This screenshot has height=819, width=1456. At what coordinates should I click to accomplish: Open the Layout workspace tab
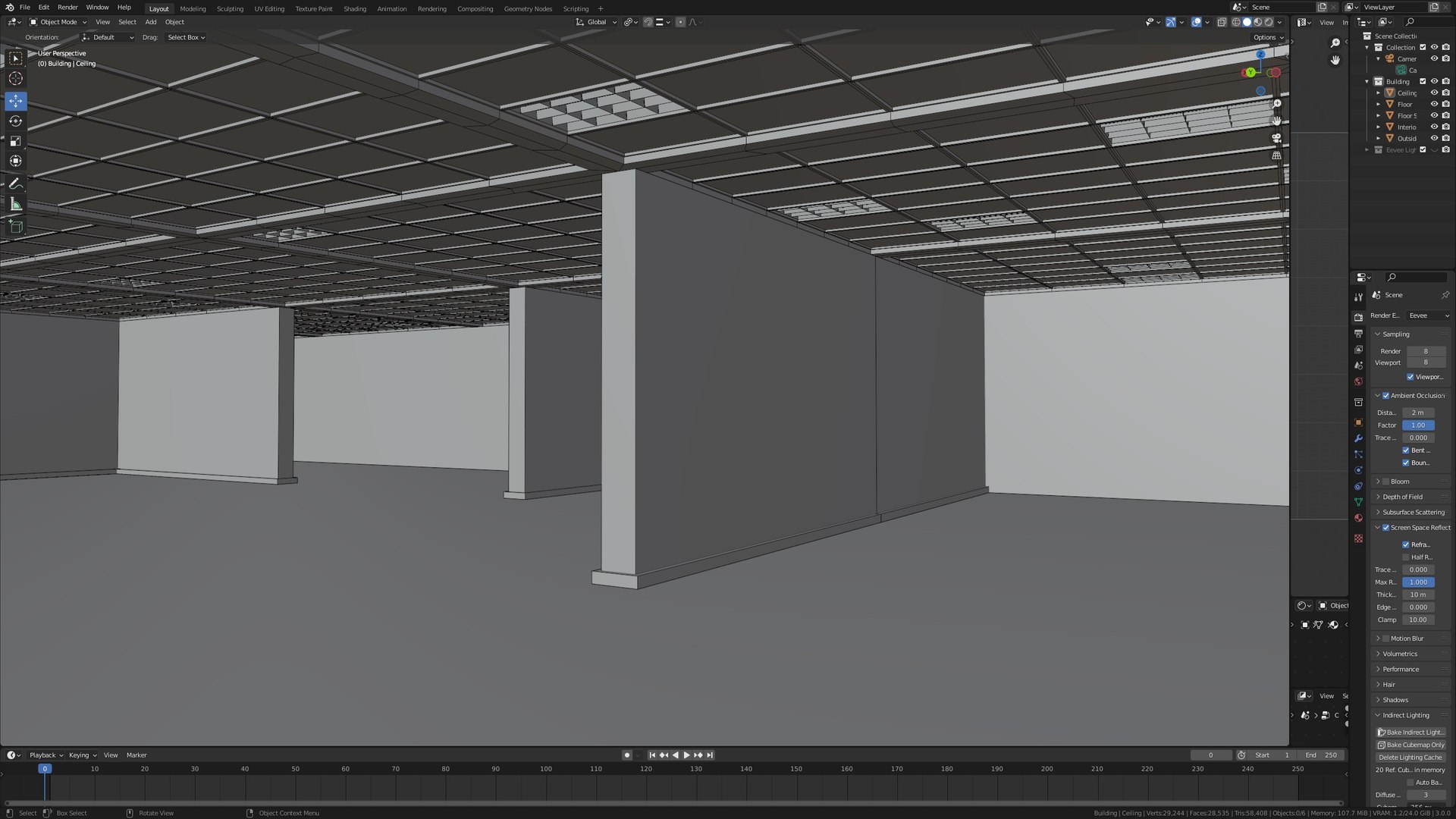point(158,8)
